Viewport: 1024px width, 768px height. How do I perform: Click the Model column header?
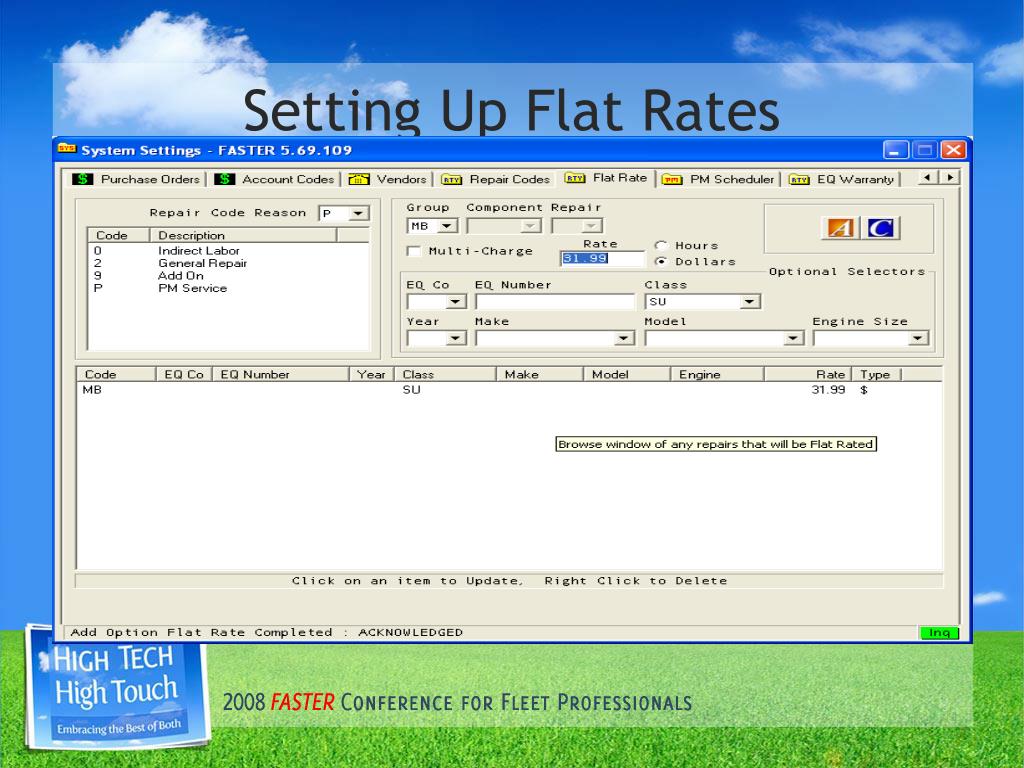pyautogui.click(x=627, y=374)
